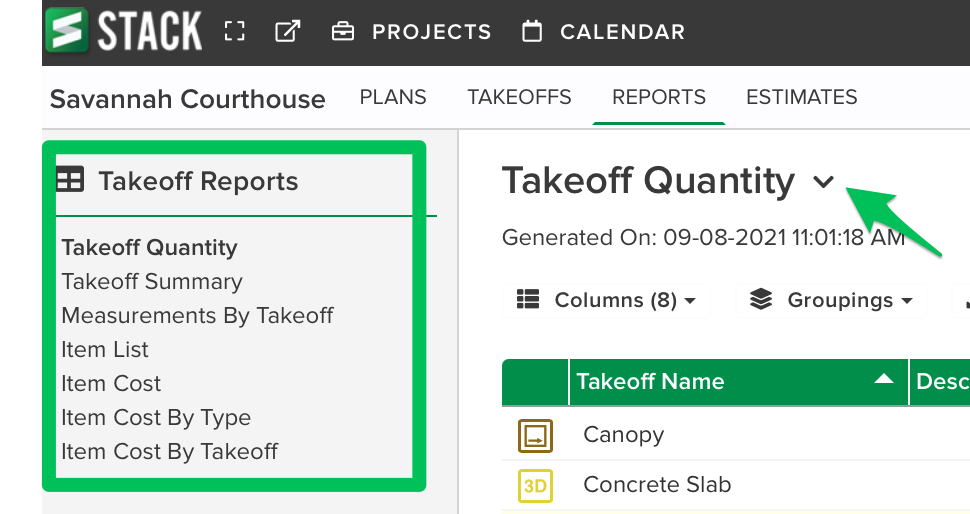This screenshot has height=514, width=970.
Task: Toggle fullscreen mode icon
Action: click(234, 31)
